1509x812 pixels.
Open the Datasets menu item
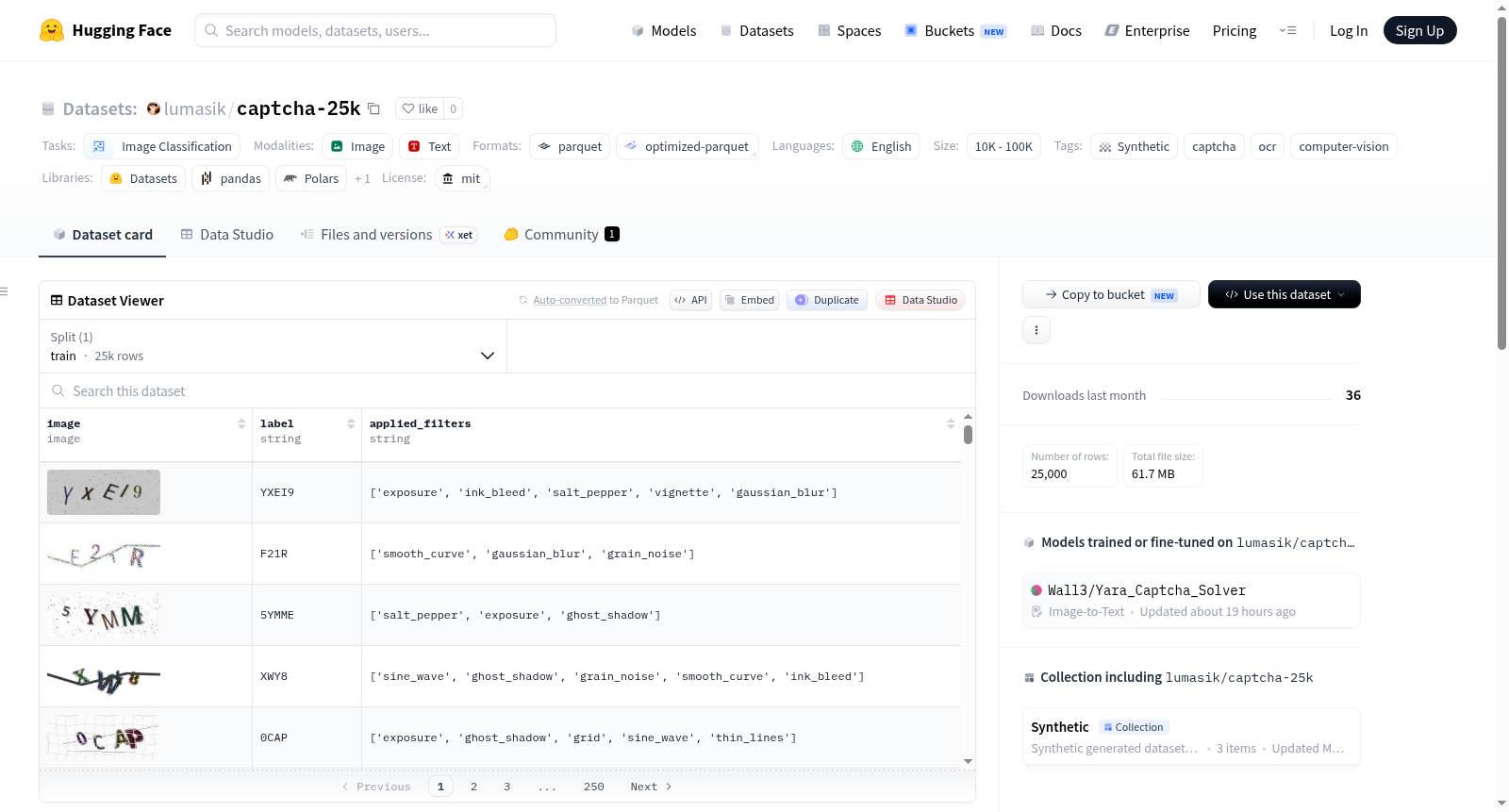click(756, 30)
